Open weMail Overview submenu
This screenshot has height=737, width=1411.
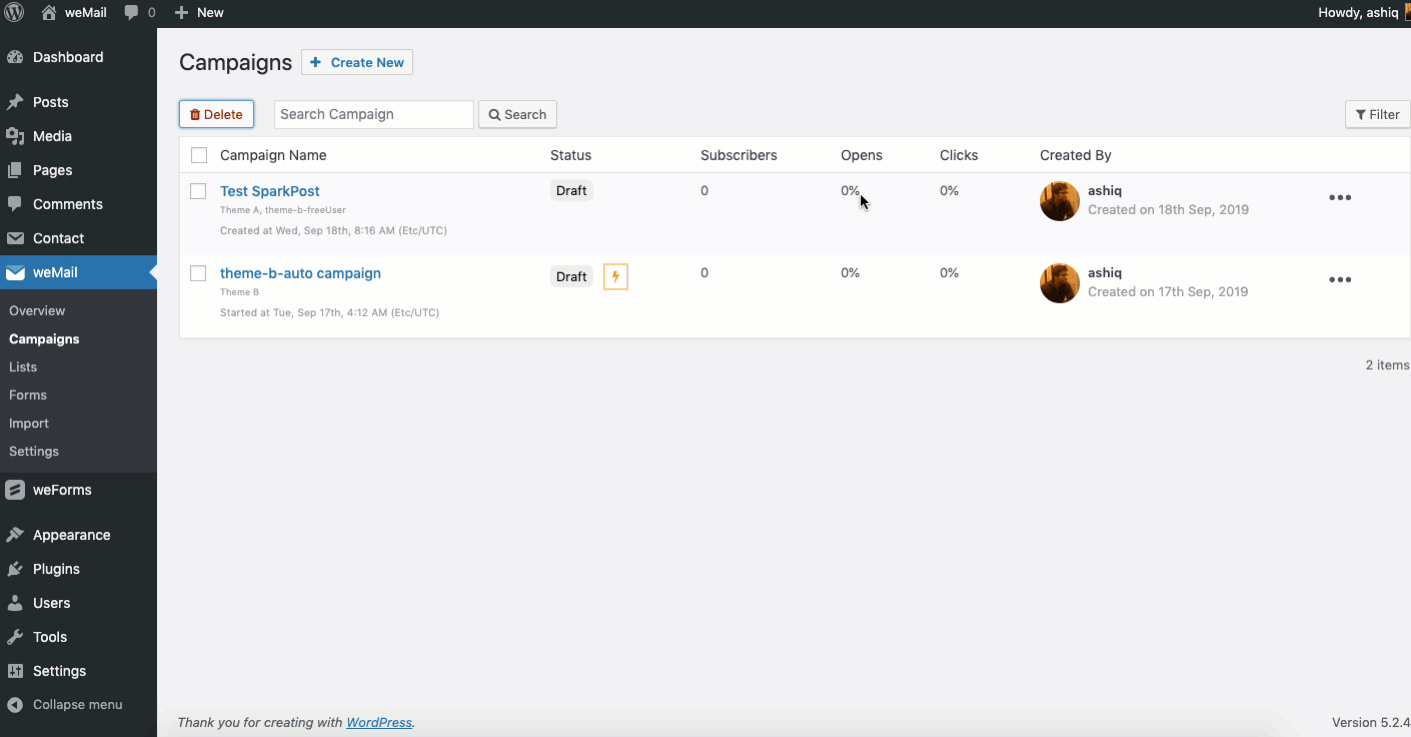click(37, 311)
